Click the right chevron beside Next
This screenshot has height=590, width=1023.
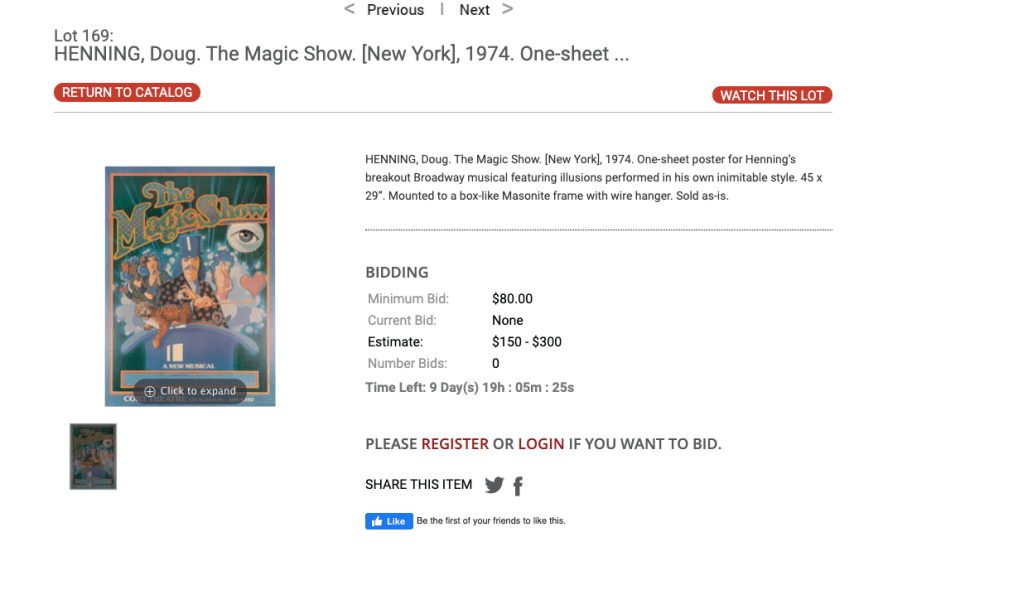pos(508,9)
